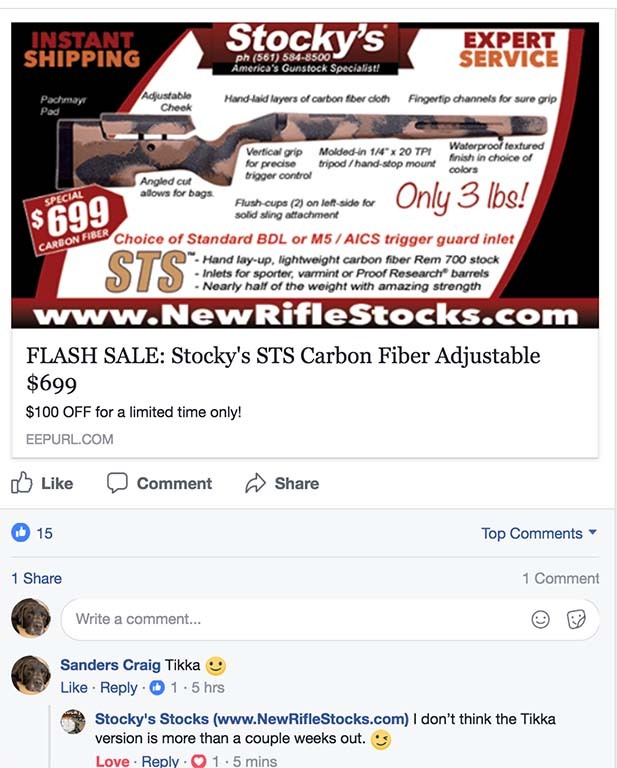Click the blue like reaction icon beside 15
This screenshot has height=768, width=617.
21,532
